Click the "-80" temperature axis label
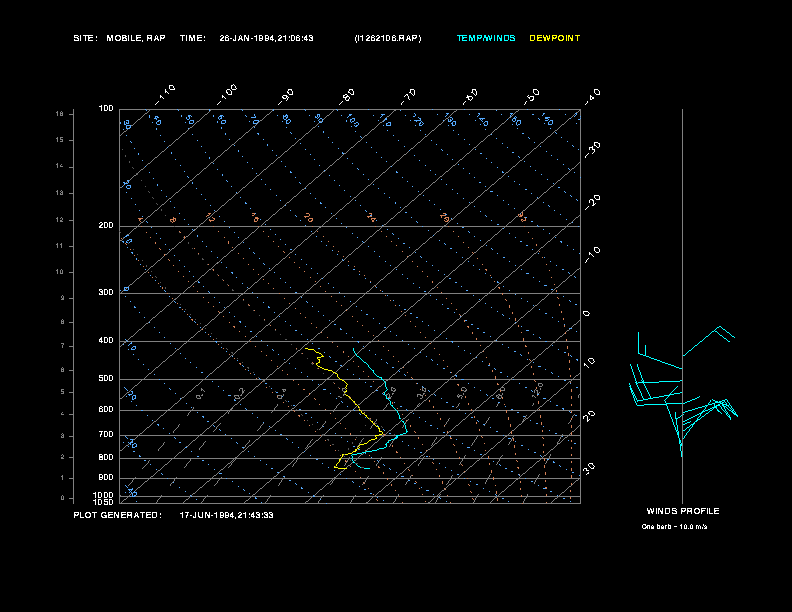Screen dimensions: 792x612 [347, 97]
